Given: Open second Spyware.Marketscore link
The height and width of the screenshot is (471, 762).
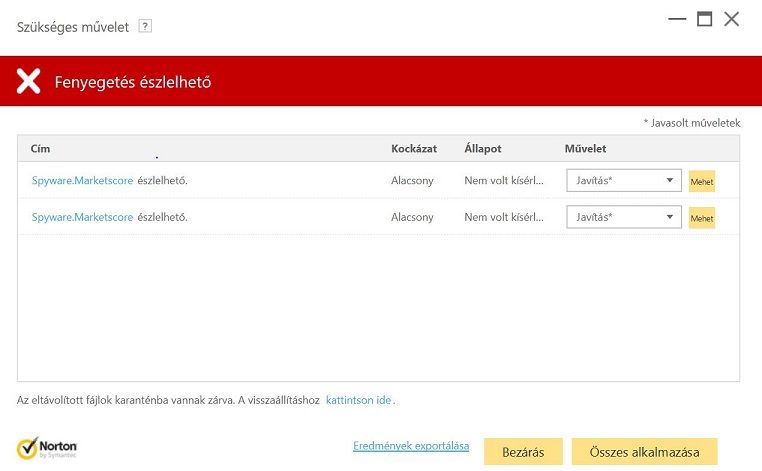Looking at the screenshot, I should (x=82, y=217).
